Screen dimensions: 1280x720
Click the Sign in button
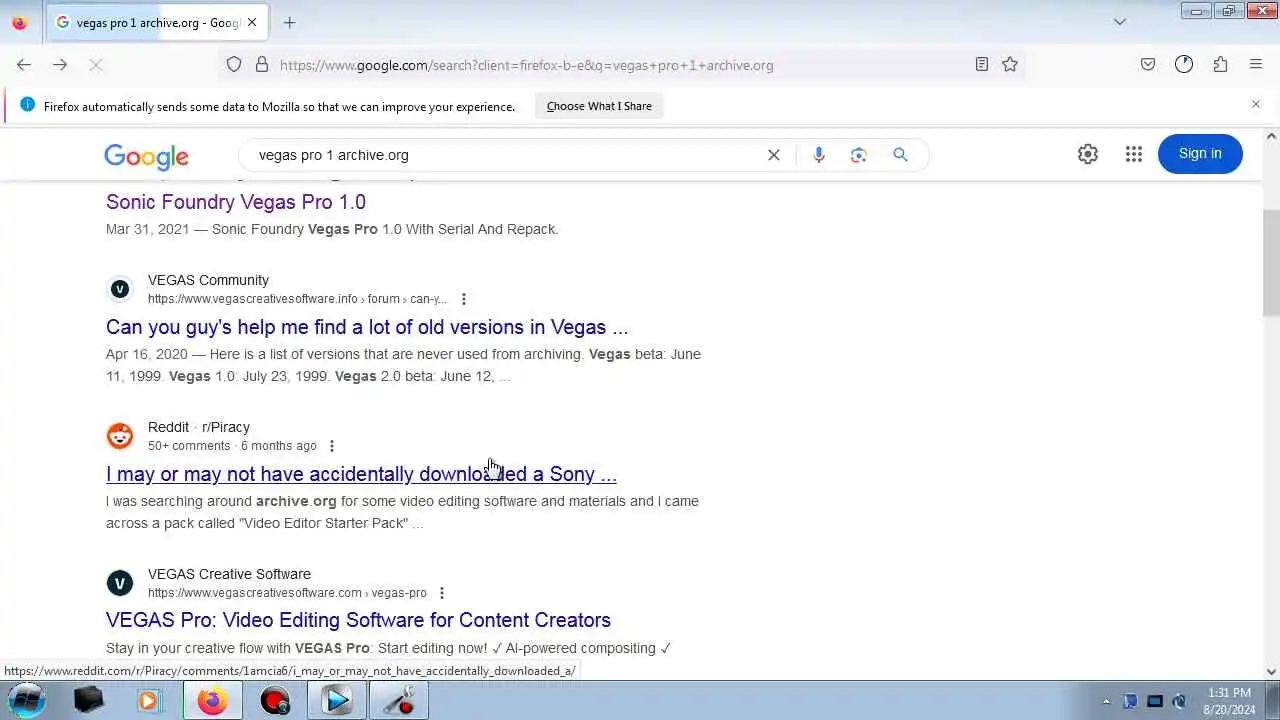pos(1200,154)
